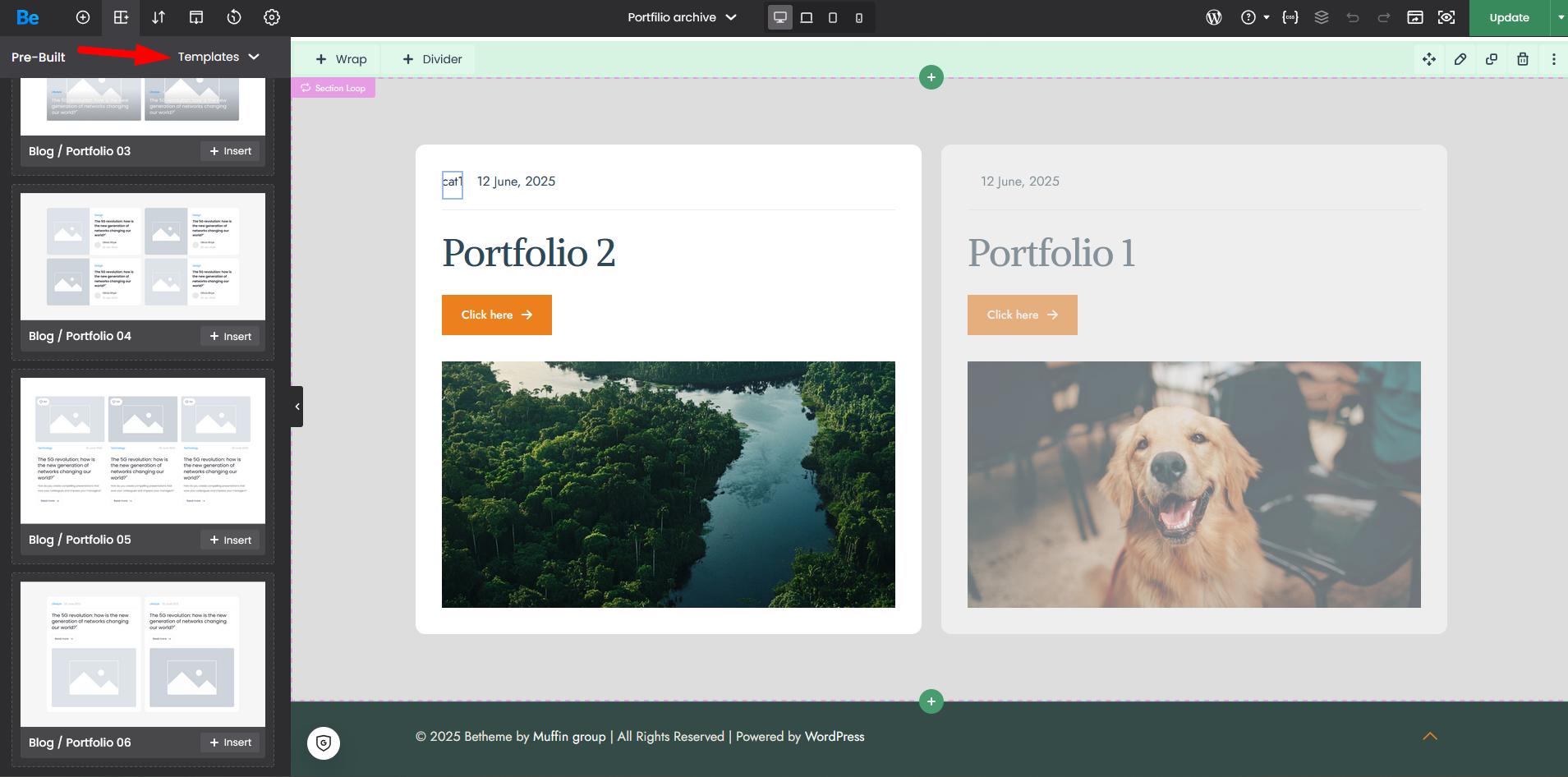Screen dimensions: 1568x777
Task: Select the Blog / Portfolio 05 template thumbnail
Action: 143,450
